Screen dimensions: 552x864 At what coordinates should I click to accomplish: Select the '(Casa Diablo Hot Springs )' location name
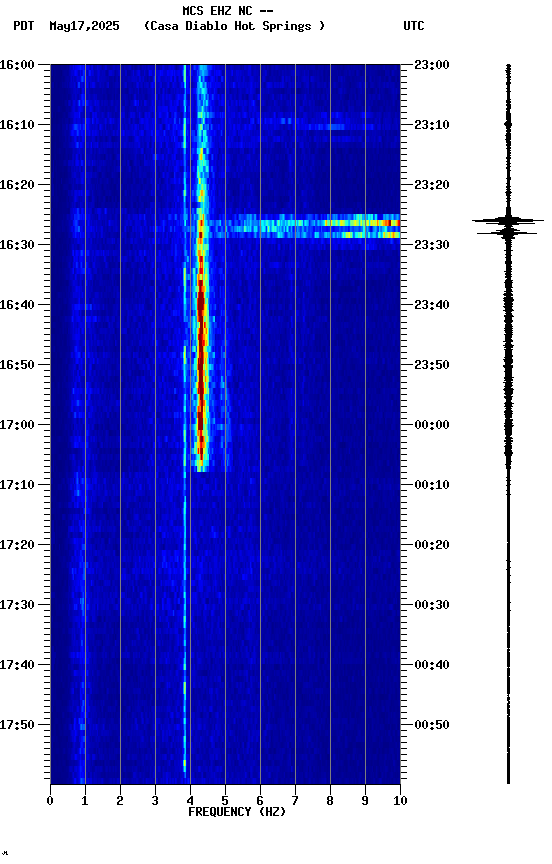[x=235, y=26]
